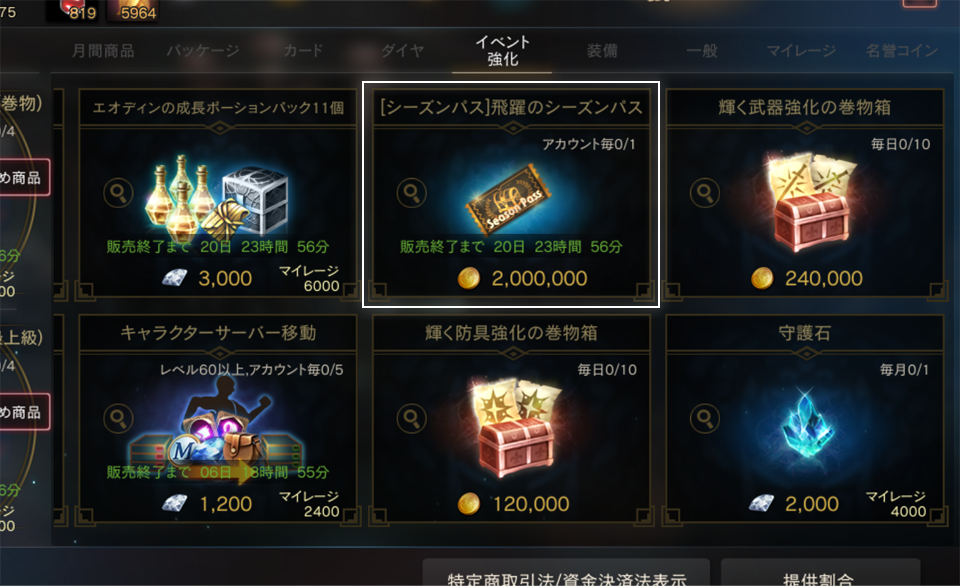Switch to the 月間商品 tab
Viewport: 960px width, 586px height.
click(x=103, y=51)
